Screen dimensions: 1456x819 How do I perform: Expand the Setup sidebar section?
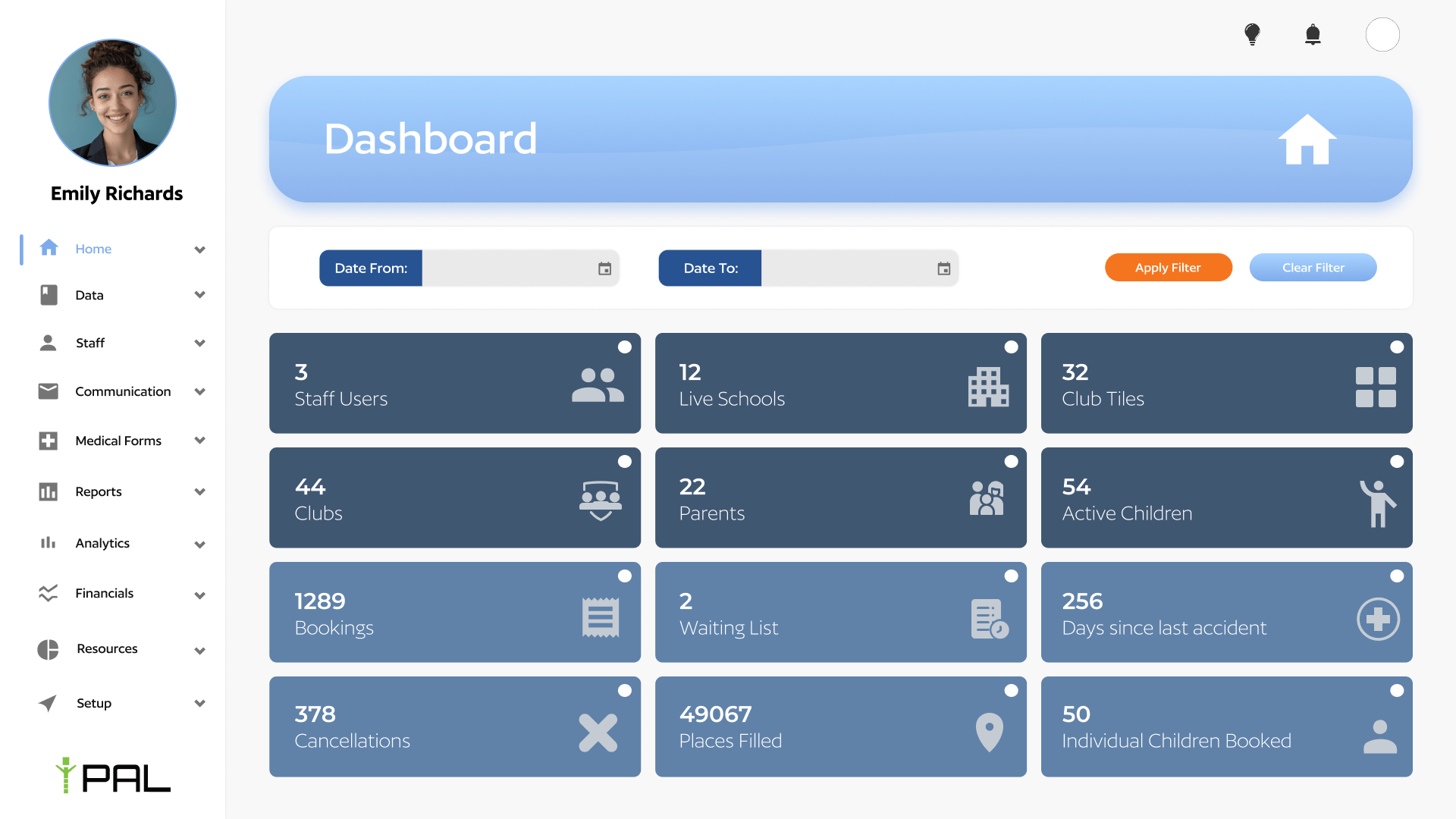coord(199,704)
